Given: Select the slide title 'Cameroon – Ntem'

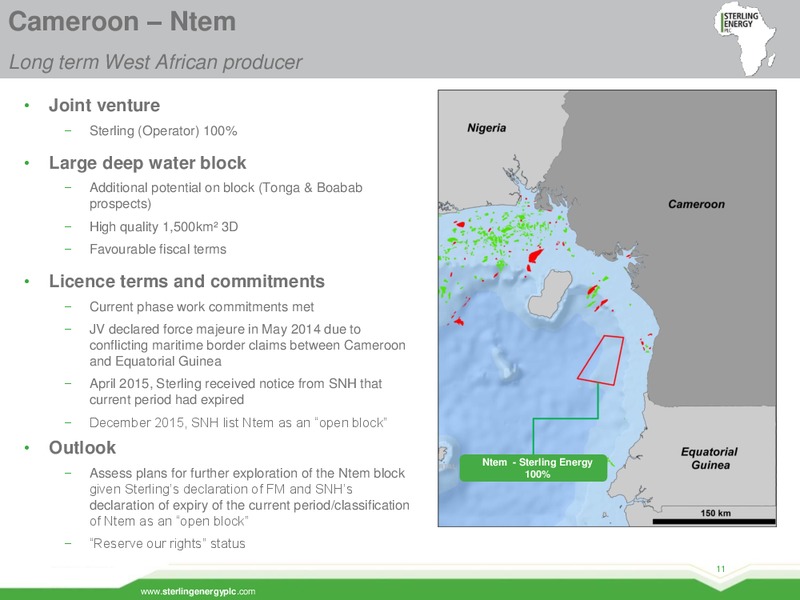Looking at the screenshot, I should pyautogui.click(x=122, y=22).
